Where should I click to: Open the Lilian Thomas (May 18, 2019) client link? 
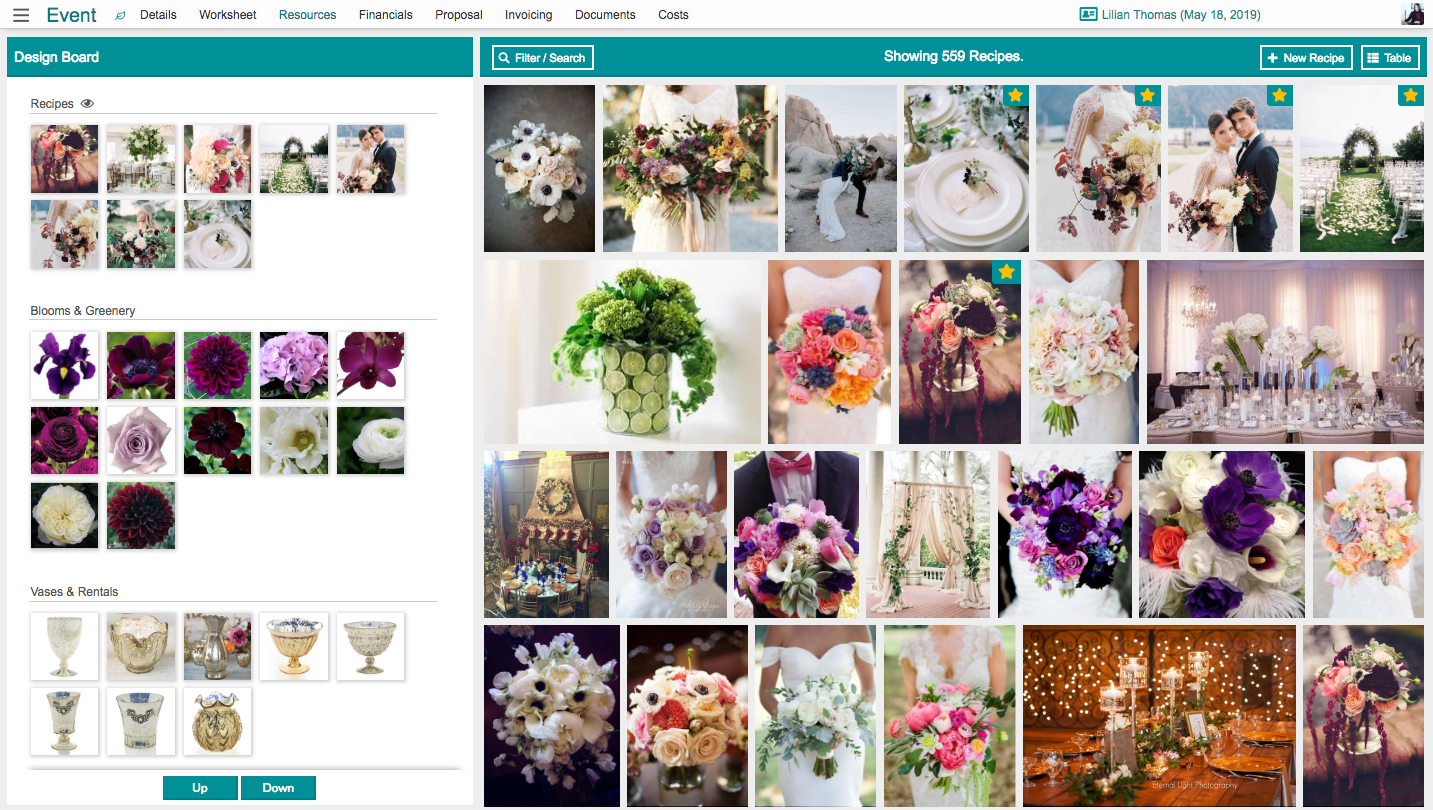[x=1180, y=15]
